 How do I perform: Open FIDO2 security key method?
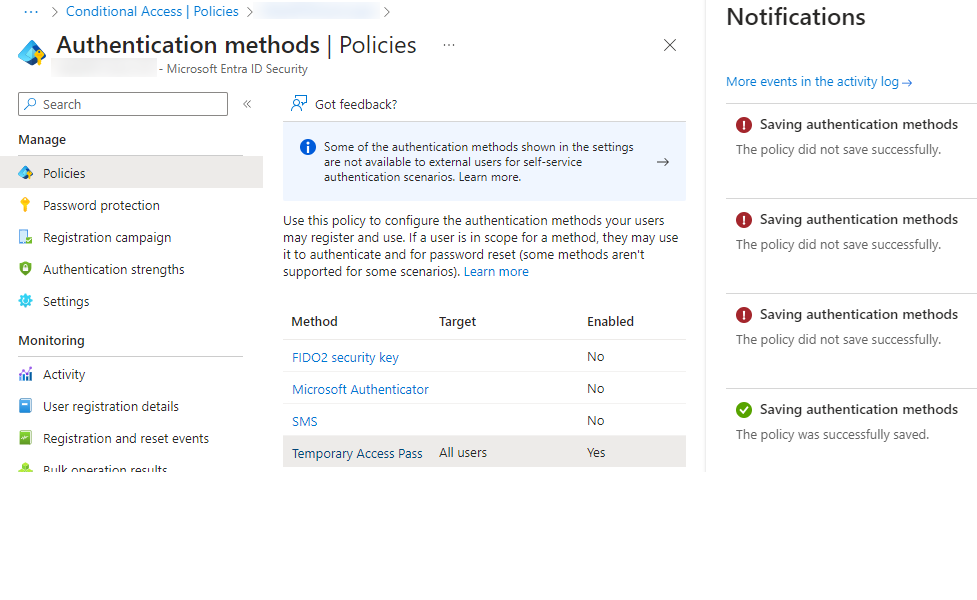345,357
